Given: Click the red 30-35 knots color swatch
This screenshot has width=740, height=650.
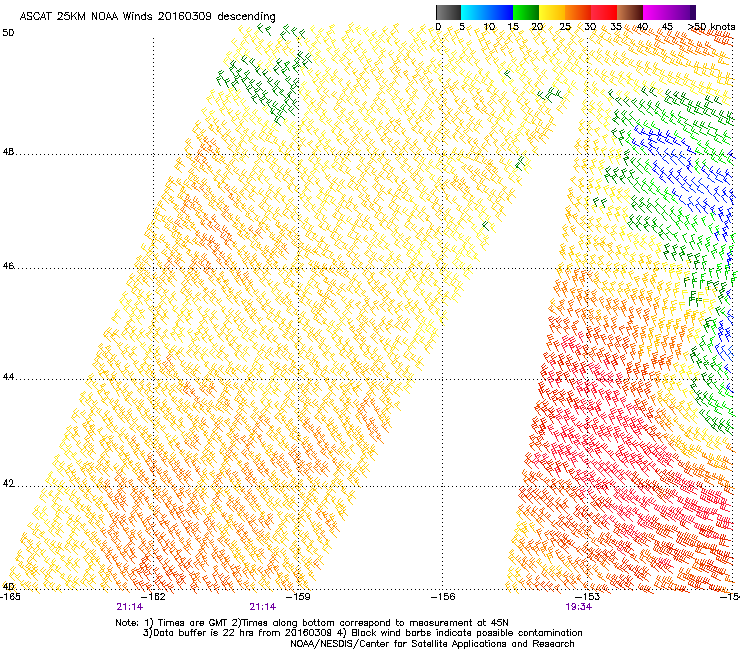Looking at the screenshot, I should point(604,12).
